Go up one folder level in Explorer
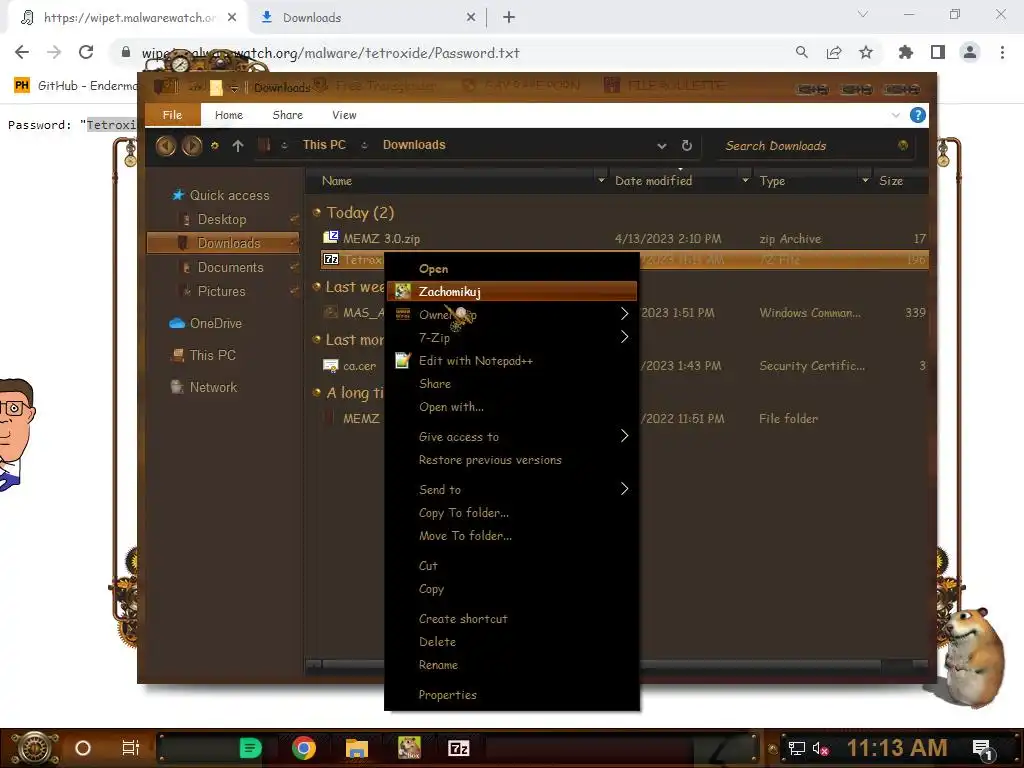This screenshot has height=768, width=1024. 238,146
